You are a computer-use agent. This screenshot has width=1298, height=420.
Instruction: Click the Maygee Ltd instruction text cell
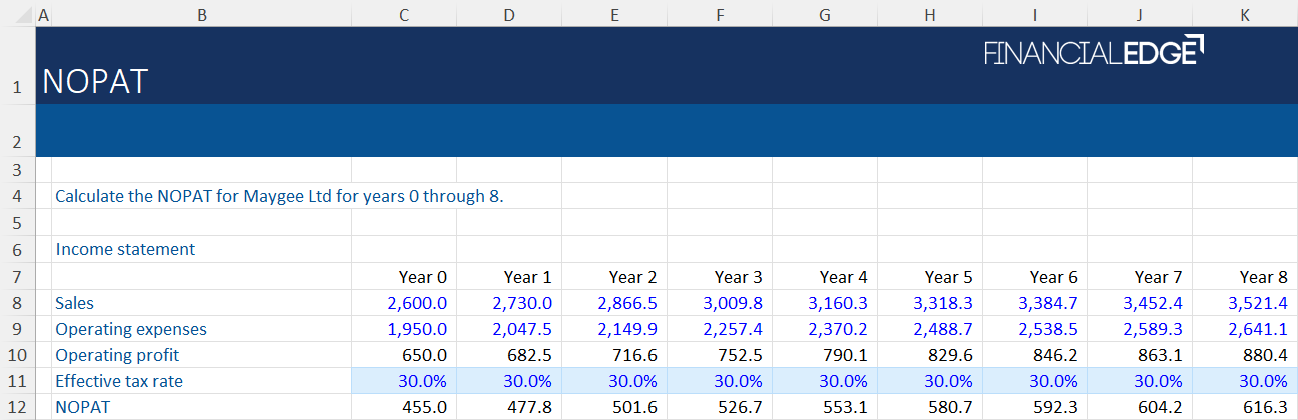point(279,196)
